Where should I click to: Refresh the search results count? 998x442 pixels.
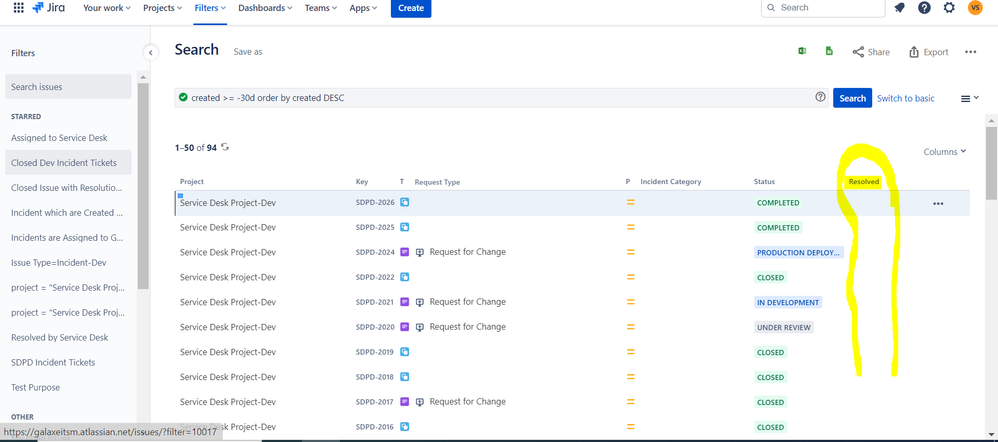click(x=225, y=147)
